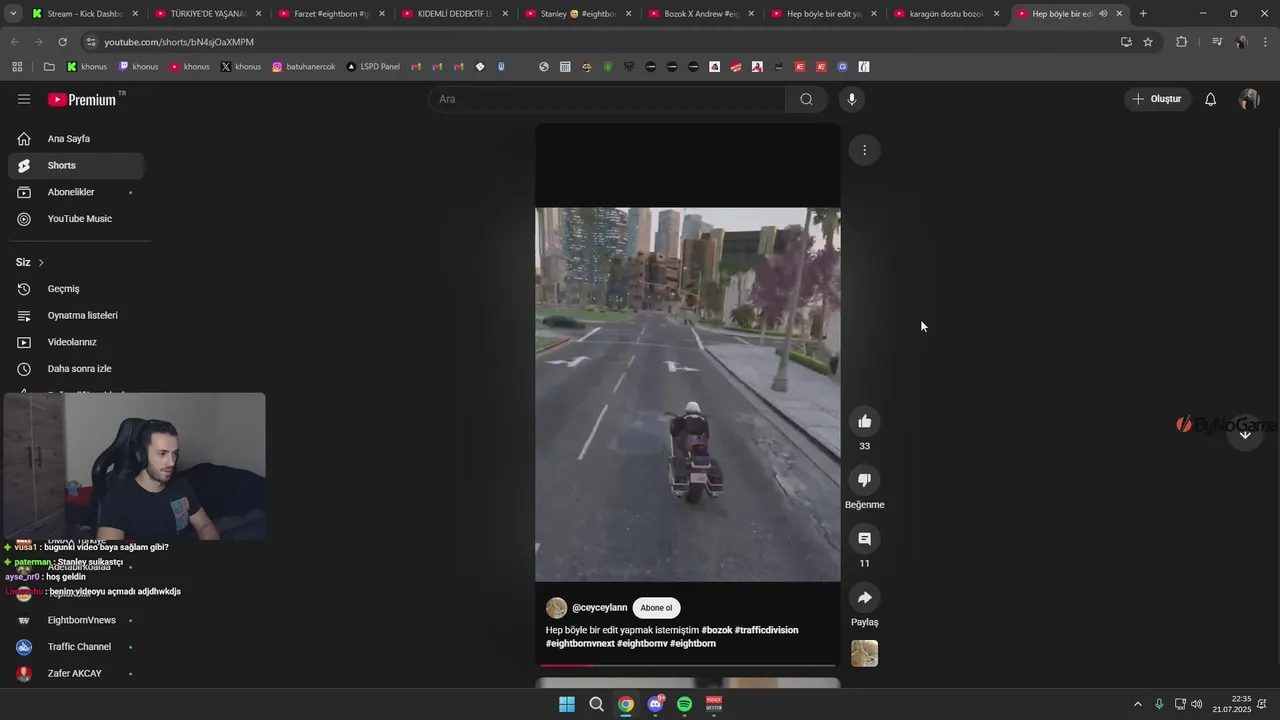Subscribe using Abone ol button
This screenshot has width=1280, height=720.
coord(656,608)
